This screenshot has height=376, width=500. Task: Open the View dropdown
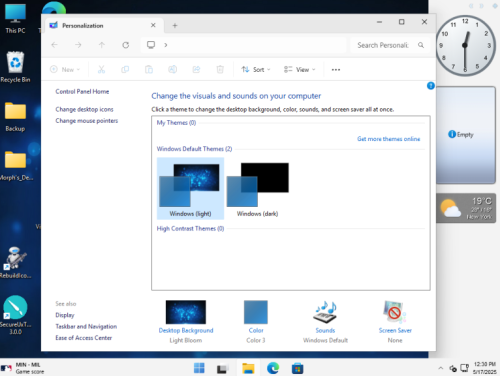299,69
